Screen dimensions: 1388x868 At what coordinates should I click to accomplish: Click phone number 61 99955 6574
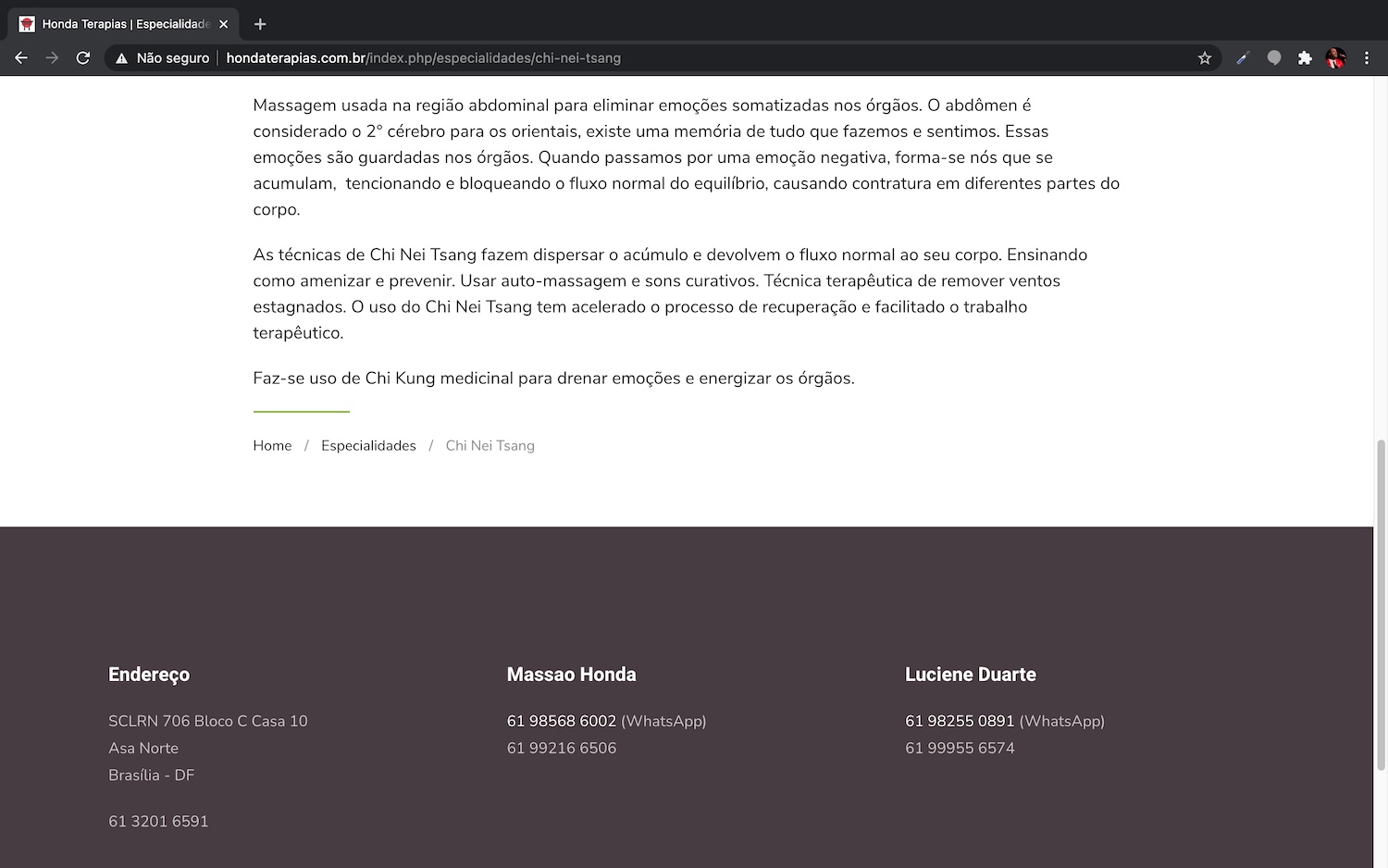click(960, 748)
